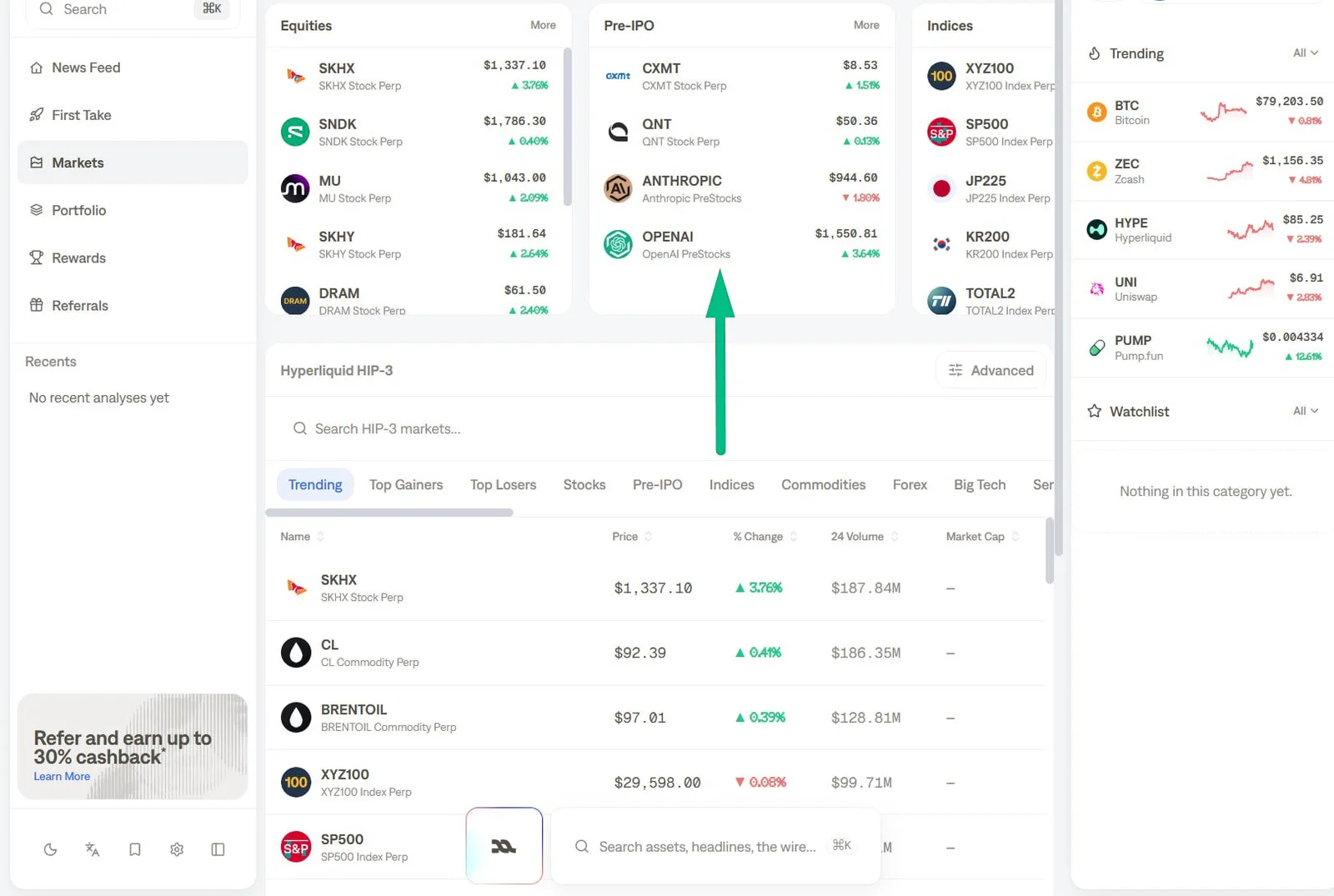Click the Pump.fun pill icon
1334x896 pixels.
[1097, 348]
